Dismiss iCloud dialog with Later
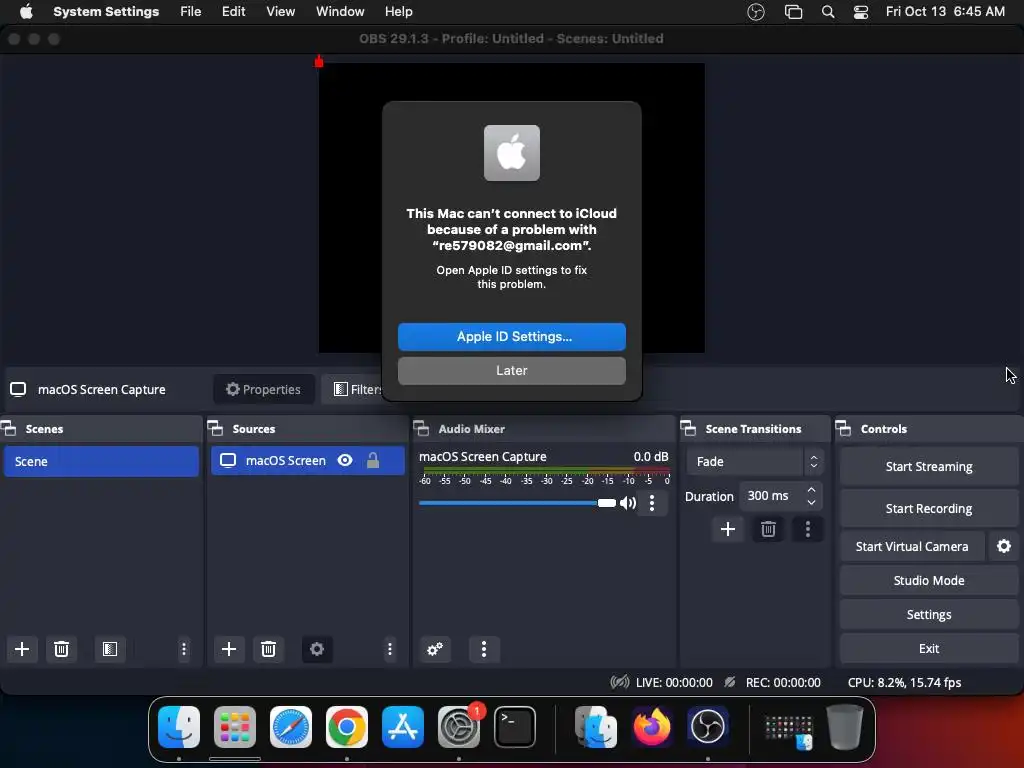The image size is (1024, 768). 512,370
